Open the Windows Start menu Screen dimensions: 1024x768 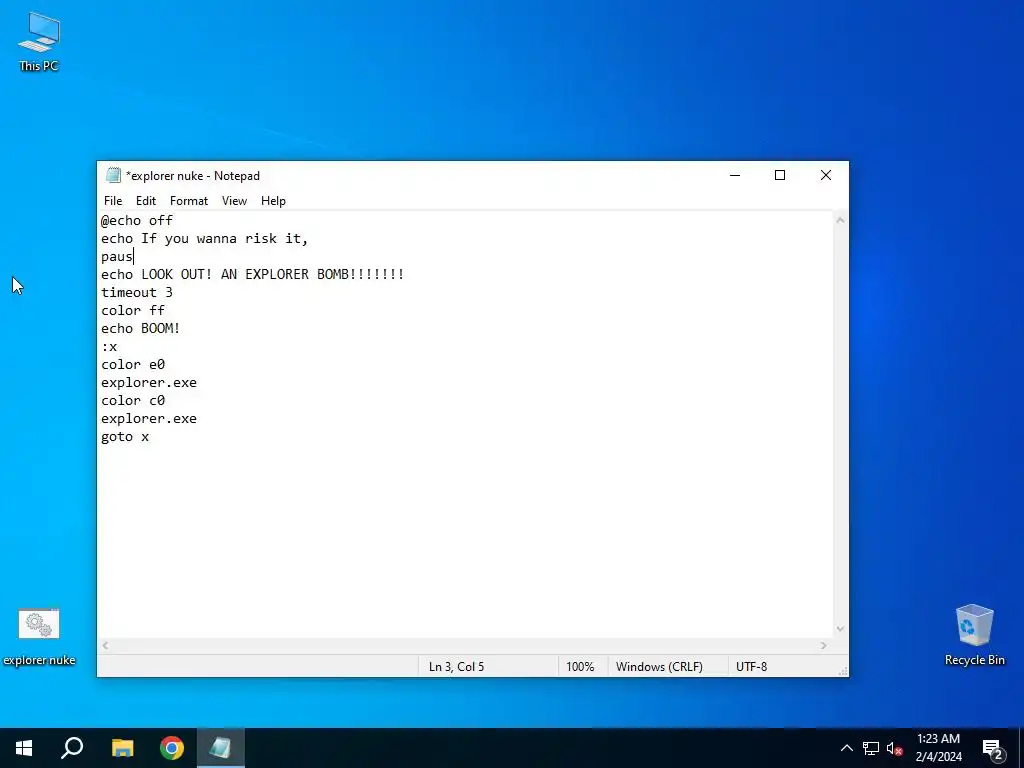pyautogui.click(x=24, y=748)
